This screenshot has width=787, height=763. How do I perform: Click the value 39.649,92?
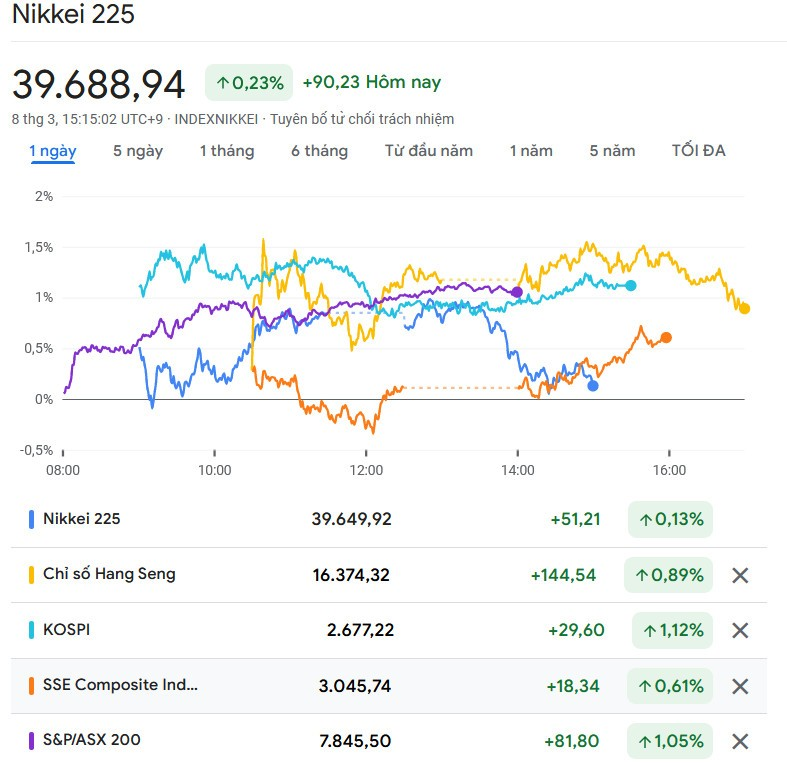(351, 520)
